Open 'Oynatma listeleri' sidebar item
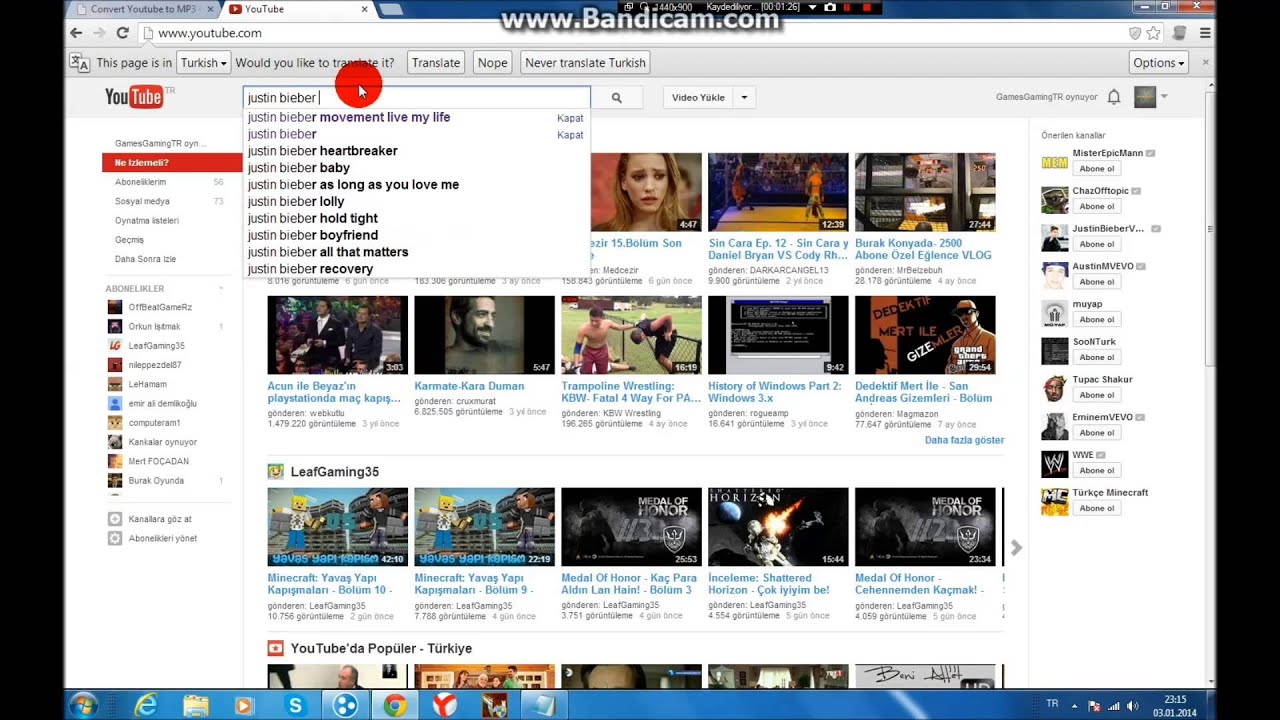This screenshot has width=1280, height=720. [x=147, y=220]
